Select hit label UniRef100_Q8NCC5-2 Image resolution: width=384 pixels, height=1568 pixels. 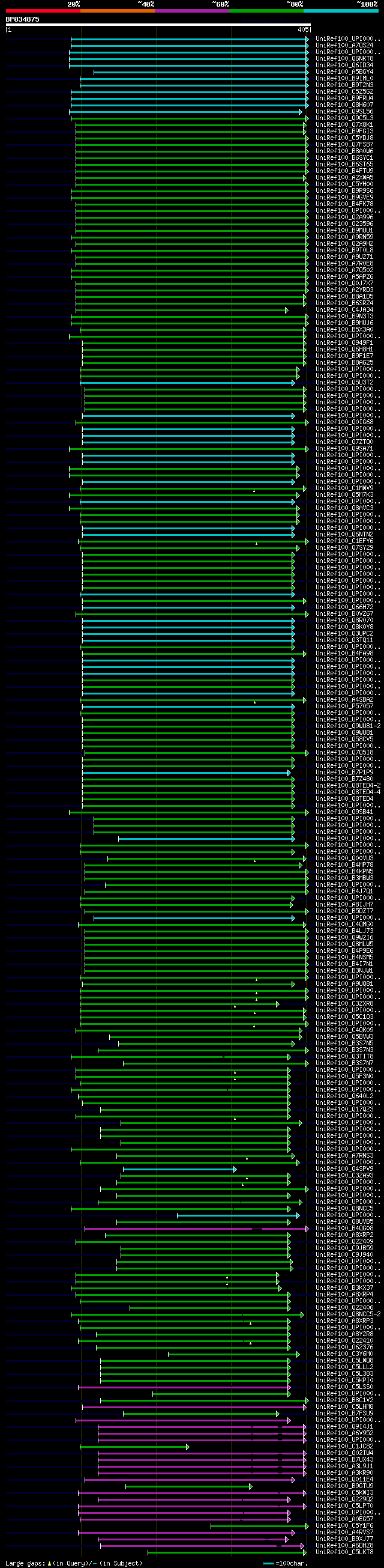click(x=348, y=1314)
